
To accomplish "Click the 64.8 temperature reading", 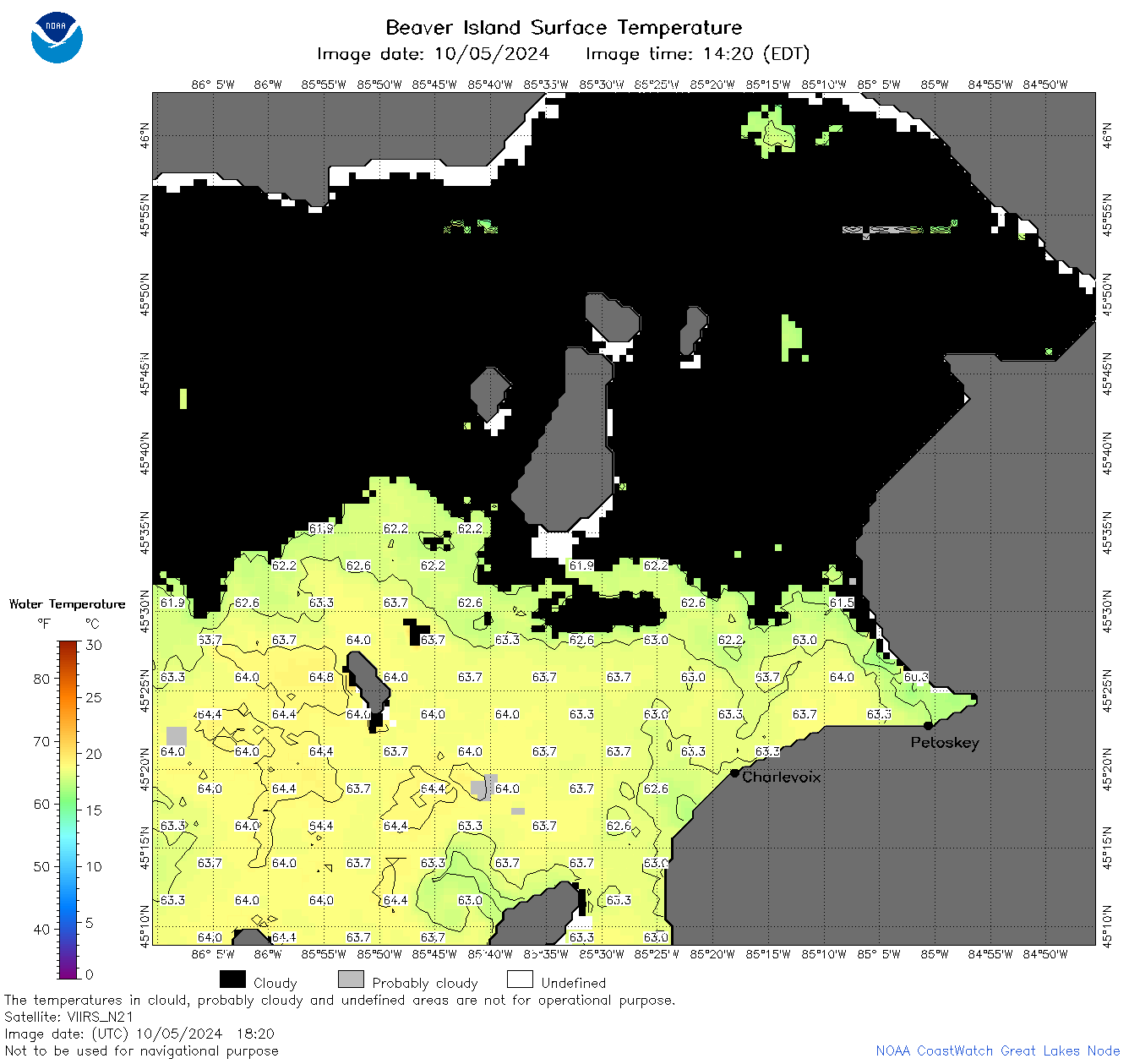I will pyautogui.click(x=321, y=677).
